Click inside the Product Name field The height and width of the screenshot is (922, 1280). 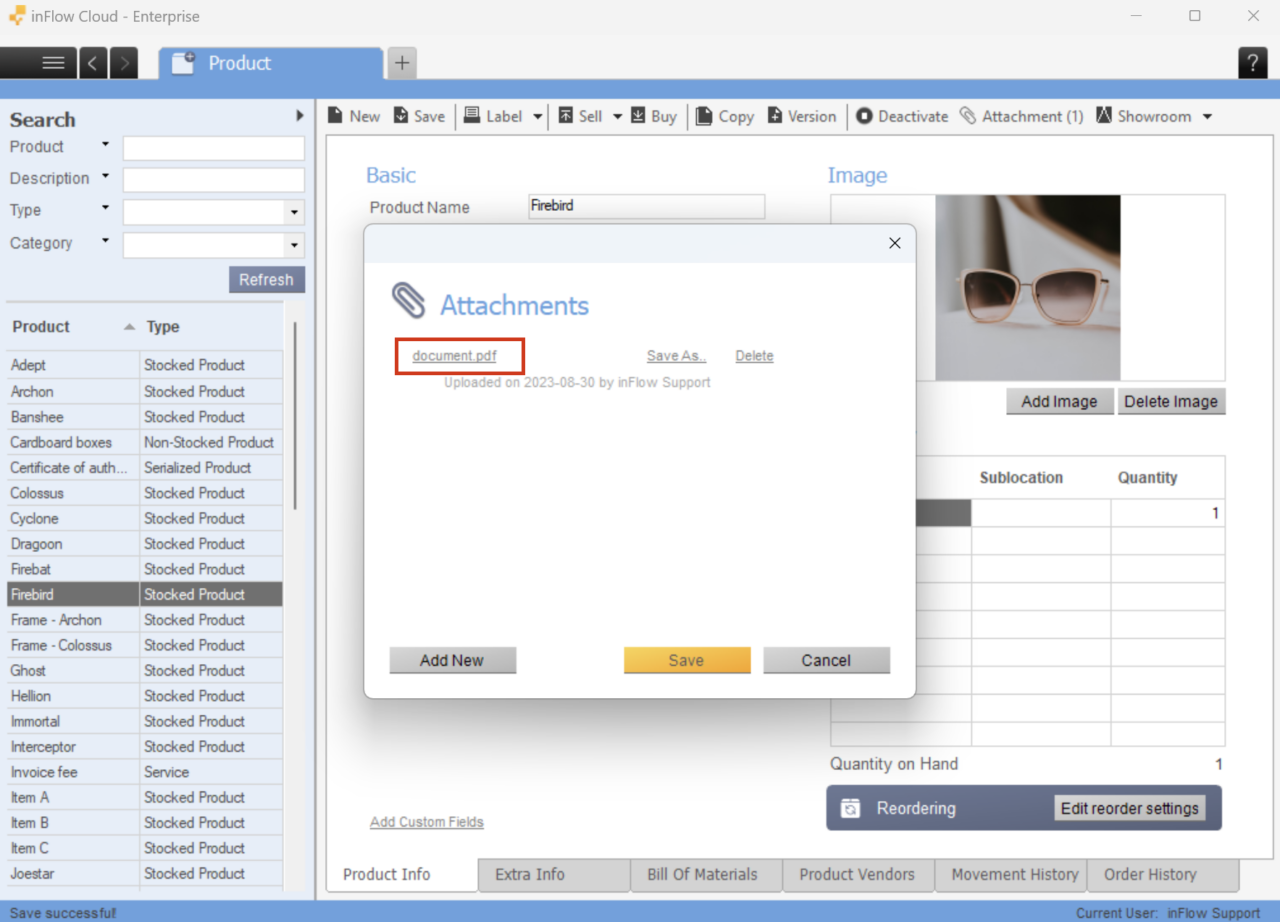645,206
